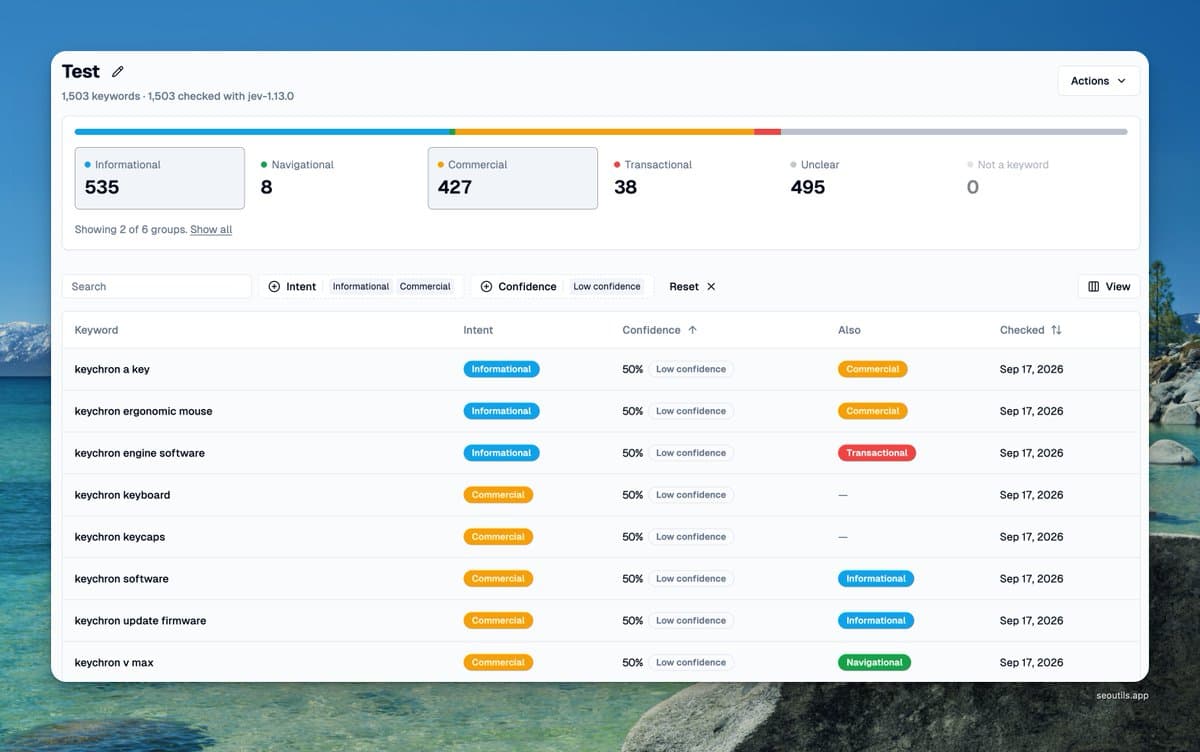Toggle the Unclear group card
This screenshot has width=1200, height=752.
(866, 178)
